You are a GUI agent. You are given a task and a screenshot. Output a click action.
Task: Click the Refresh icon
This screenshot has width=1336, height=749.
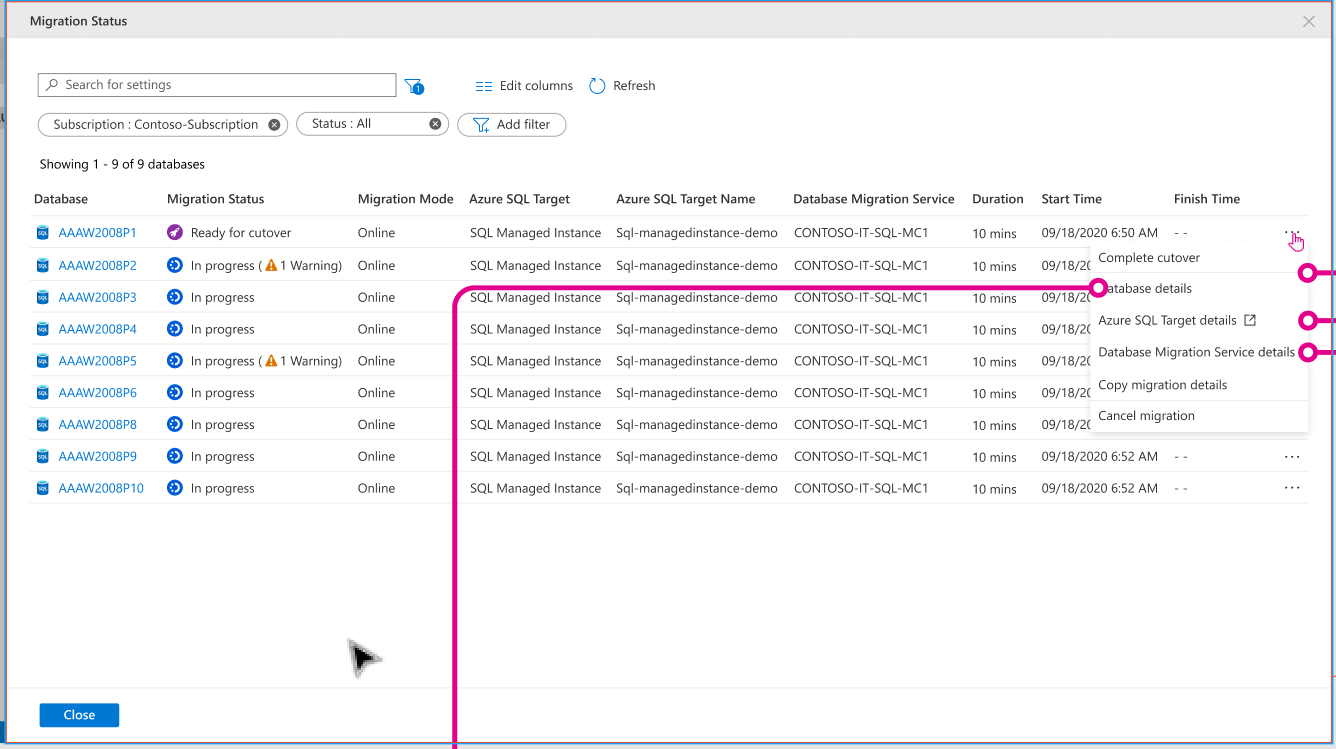pyautogui.click(x=598, y=85)
